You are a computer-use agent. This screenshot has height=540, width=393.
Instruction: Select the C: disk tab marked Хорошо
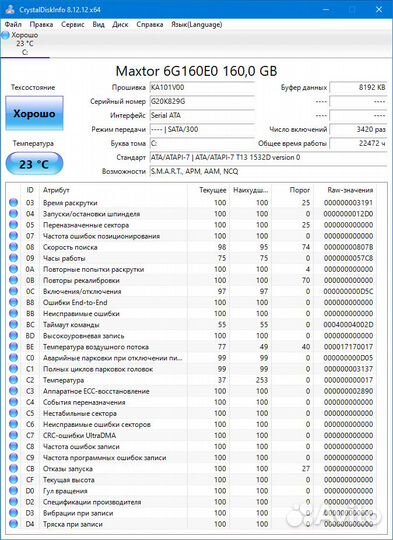pos(24,44)
